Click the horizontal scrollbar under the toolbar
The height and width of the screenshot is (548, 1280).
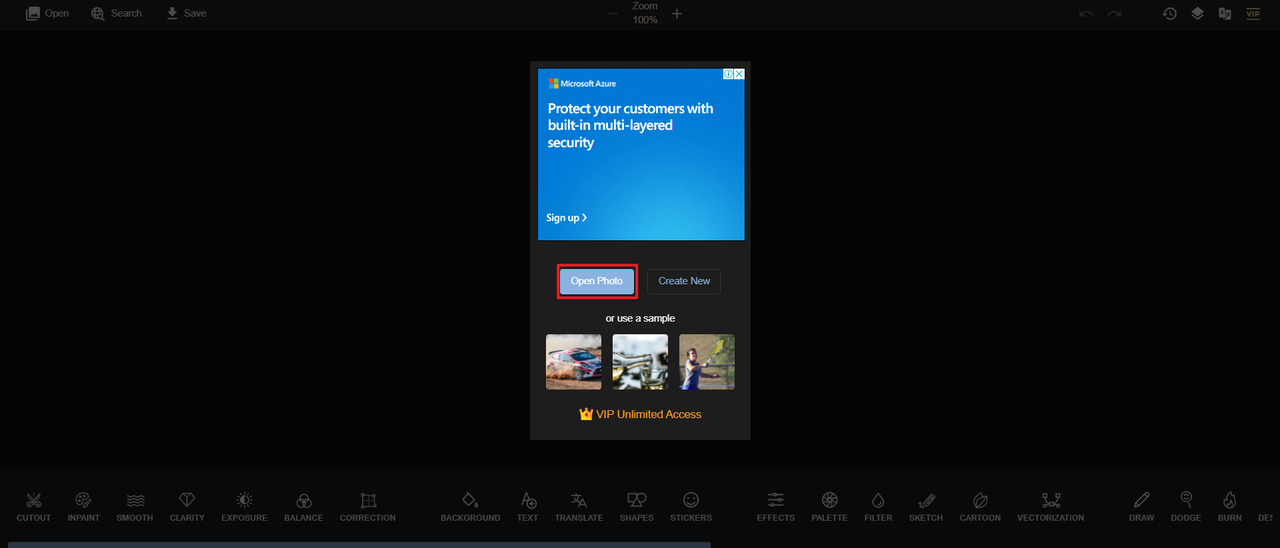pyautogui.click(x=359, y=545)
